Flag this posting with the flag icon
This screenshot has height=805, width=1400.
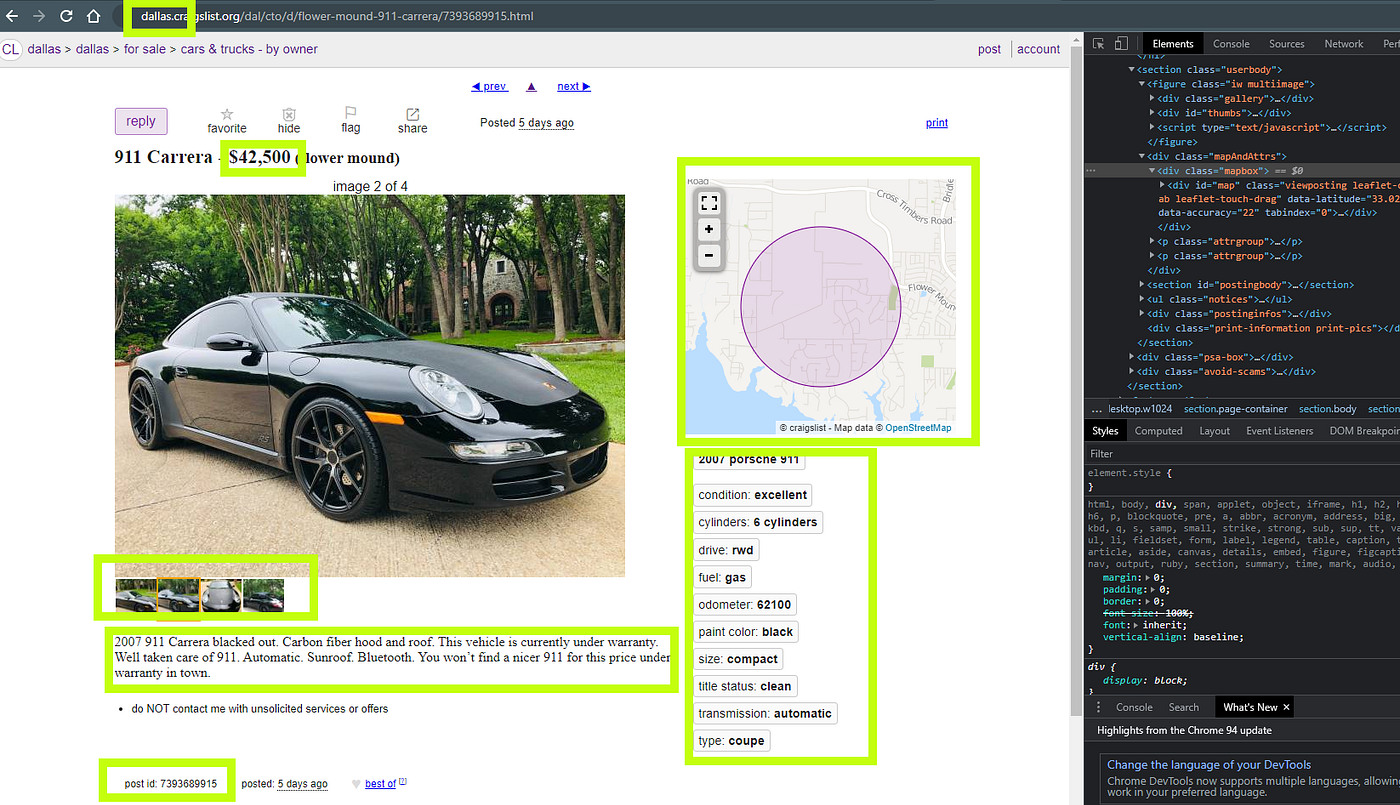tap(351, 113)
